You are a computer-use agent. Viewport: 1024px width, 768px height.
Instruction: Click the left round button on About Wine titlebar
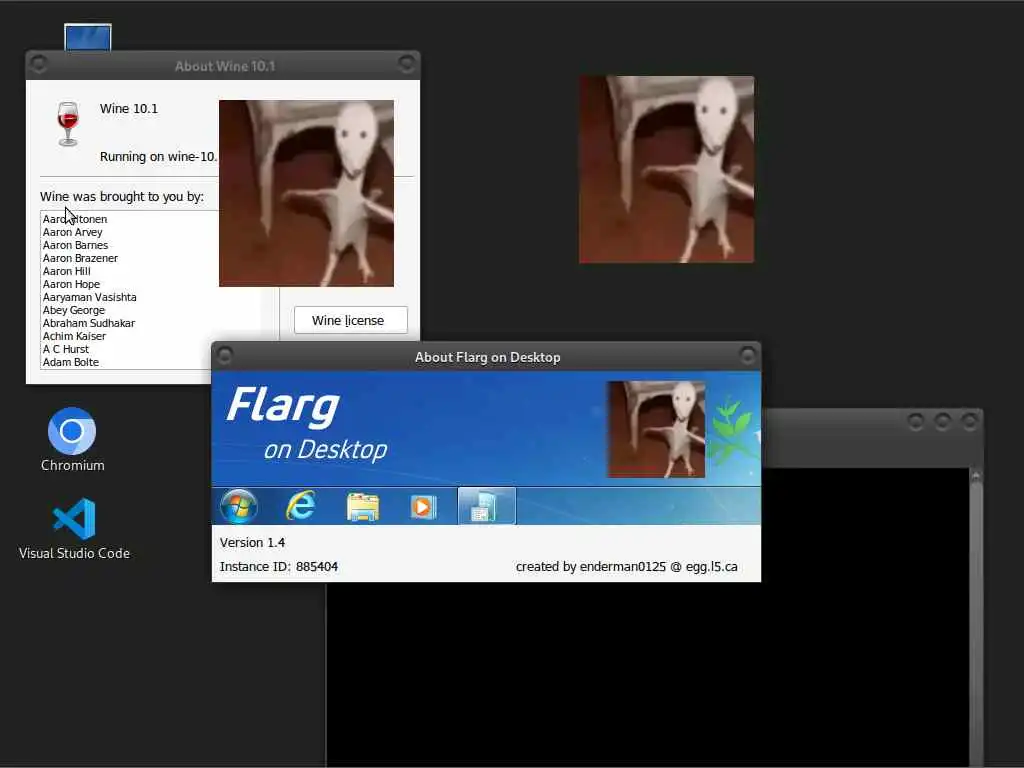[39, 64]
